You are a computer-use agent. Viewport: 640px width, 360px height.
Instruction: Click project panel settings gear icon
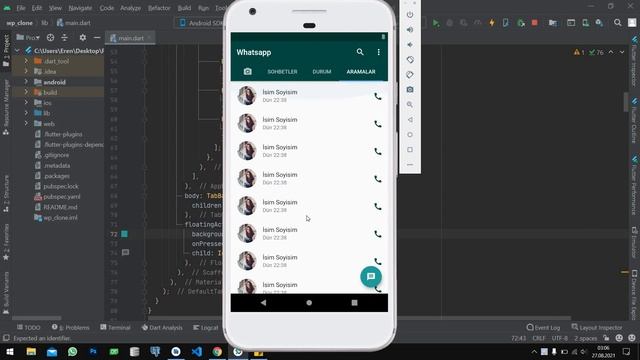click(82, 38)
